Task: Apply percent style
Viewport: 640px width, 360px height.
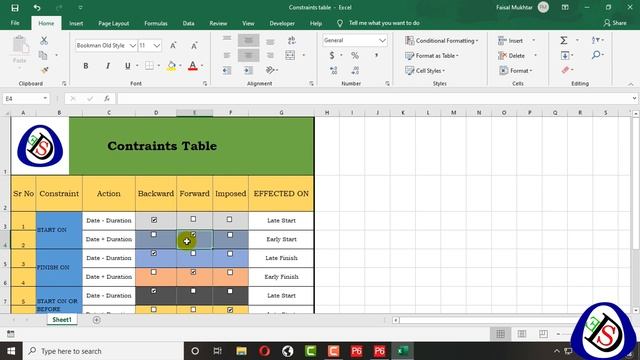Action: coord(355,55)
